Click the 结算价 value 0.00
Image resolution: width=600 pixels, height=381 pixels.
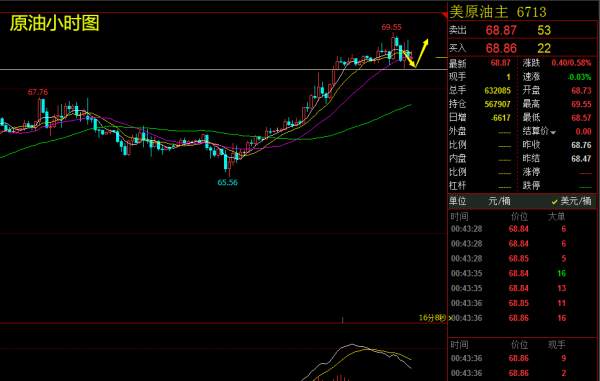tap(584, 132)
